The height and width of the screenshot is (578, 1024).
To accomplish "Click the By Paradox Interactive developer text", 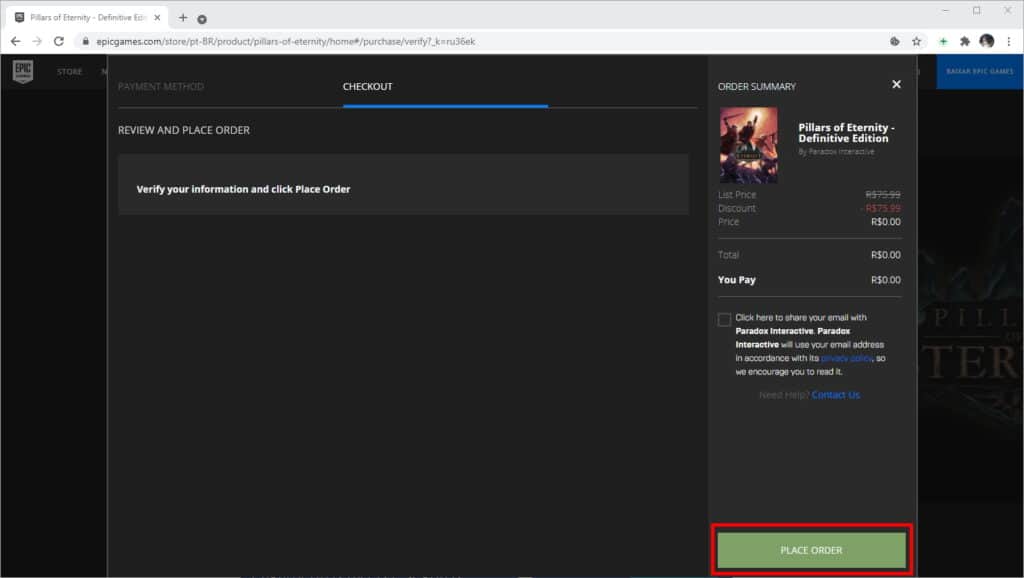I will (x=836, y=152).
